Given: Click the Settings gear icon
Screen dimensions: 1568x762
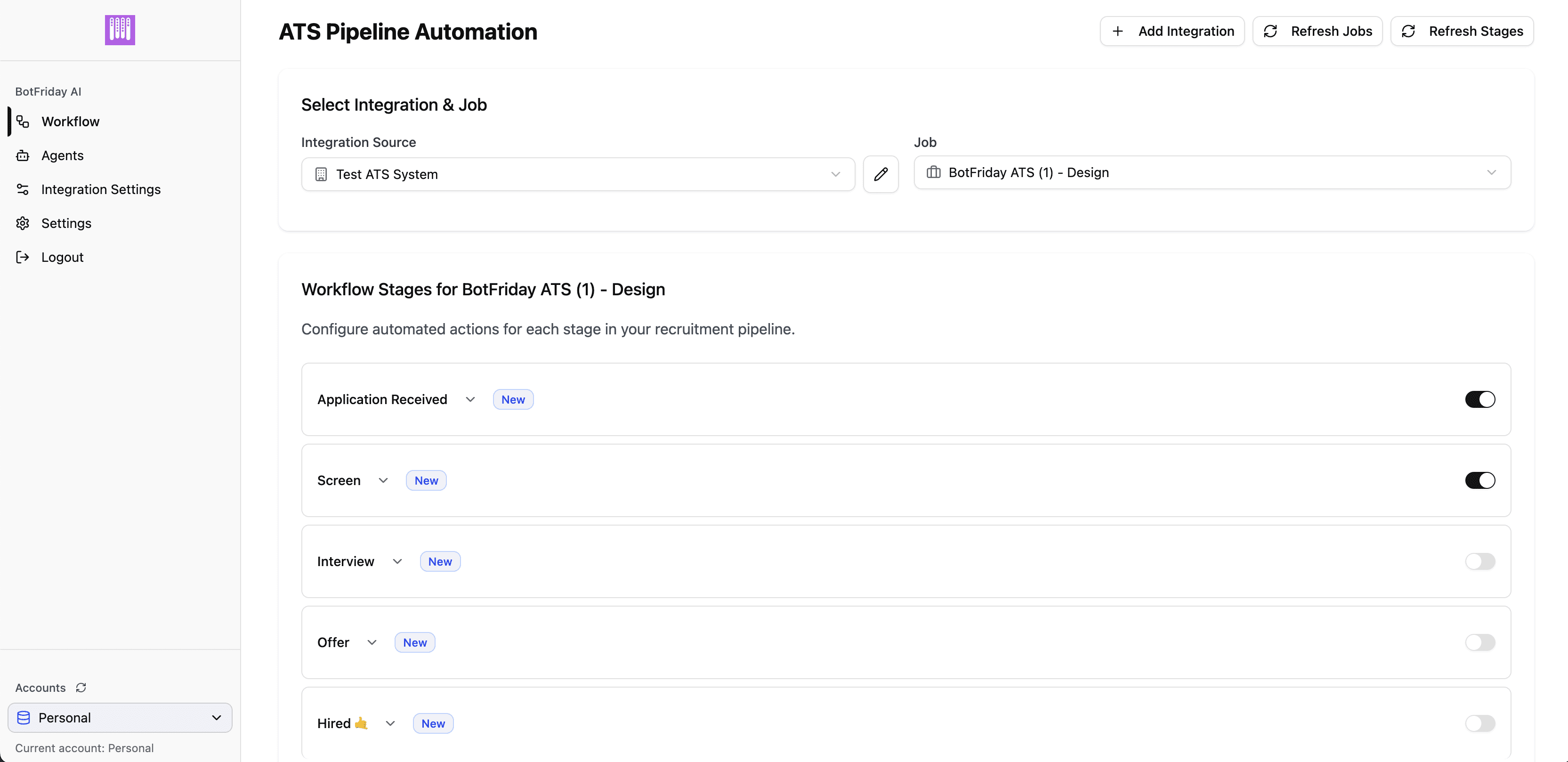Looking at the screenshot, I should tap(23, 223).
